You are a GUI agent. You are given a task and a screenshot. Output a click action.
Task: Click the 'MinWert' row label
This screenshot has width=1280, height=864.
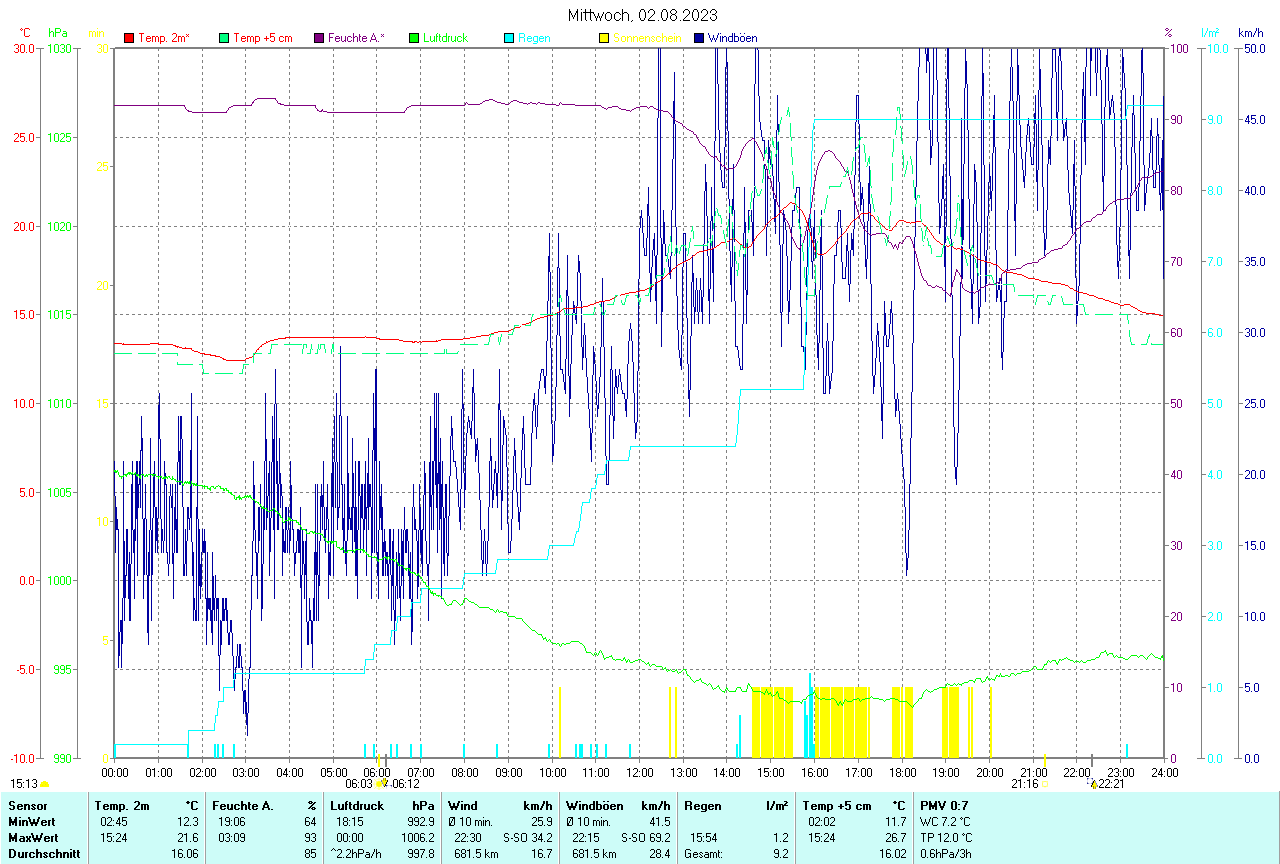[x=30, y=821]
